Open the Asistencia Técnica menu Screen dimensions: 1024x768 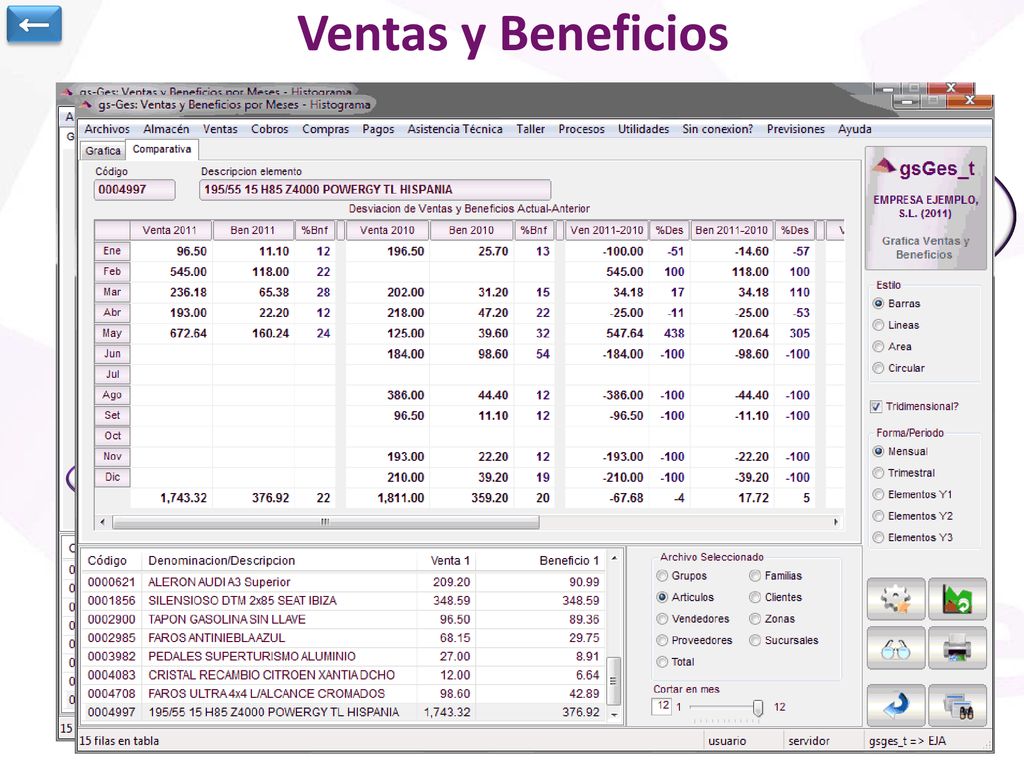pos(455,129)
